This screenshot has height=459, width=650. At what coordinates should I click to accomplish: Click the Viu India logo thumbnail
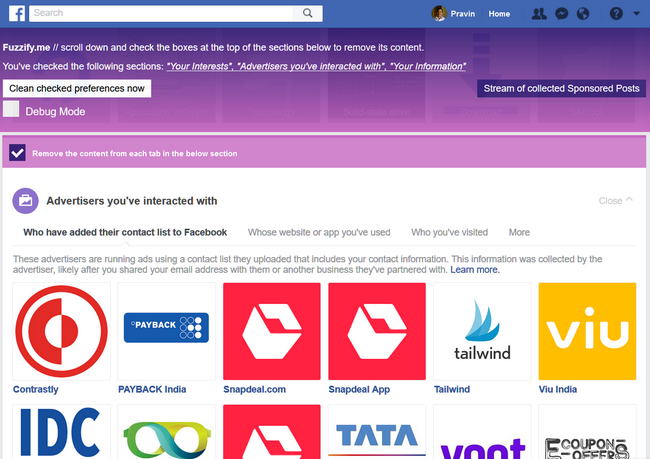[587, 331]
